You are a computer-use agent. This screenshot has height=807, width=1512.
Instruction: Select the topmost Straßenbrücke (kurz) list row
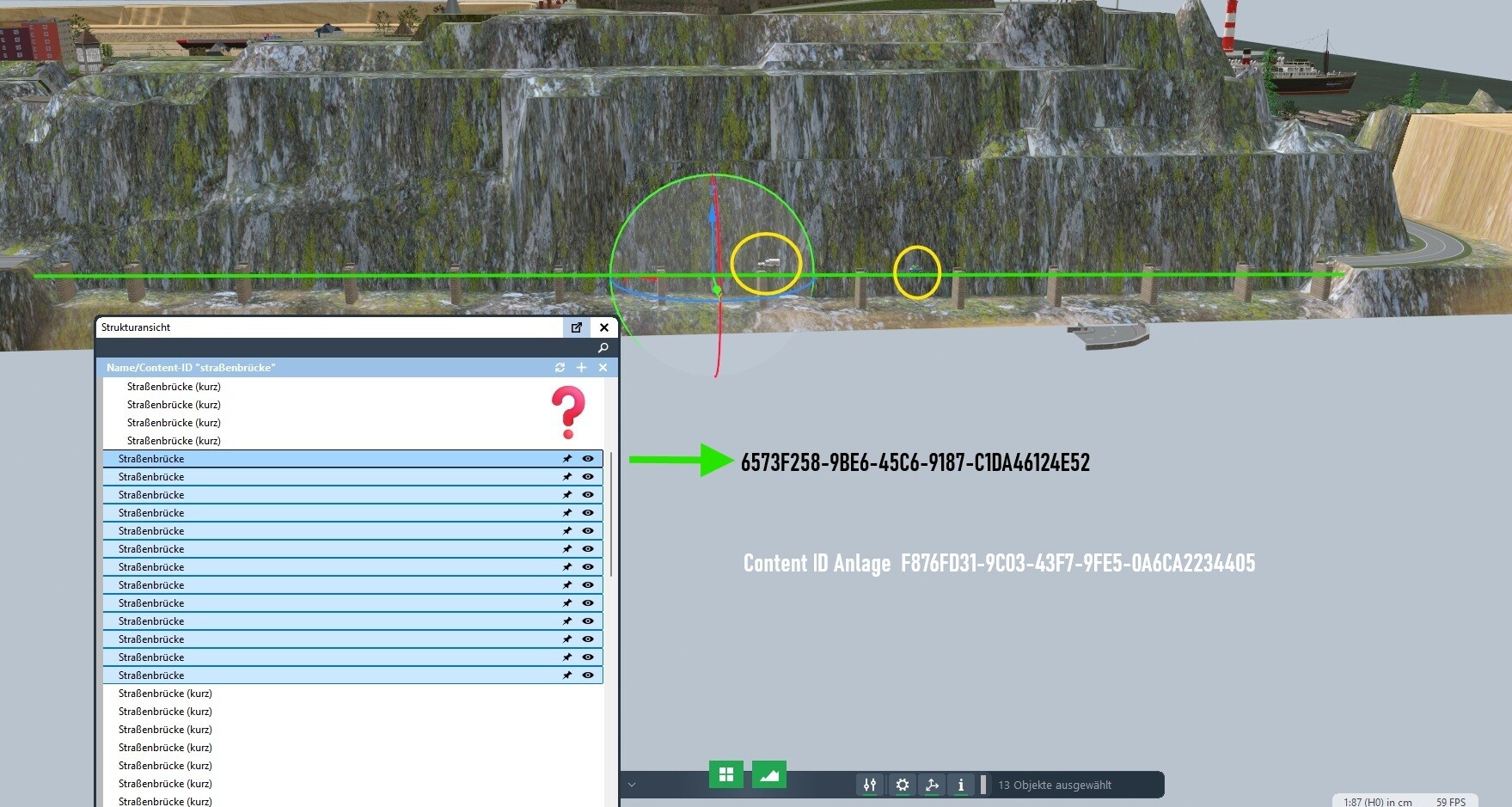(x=352, y=387)
